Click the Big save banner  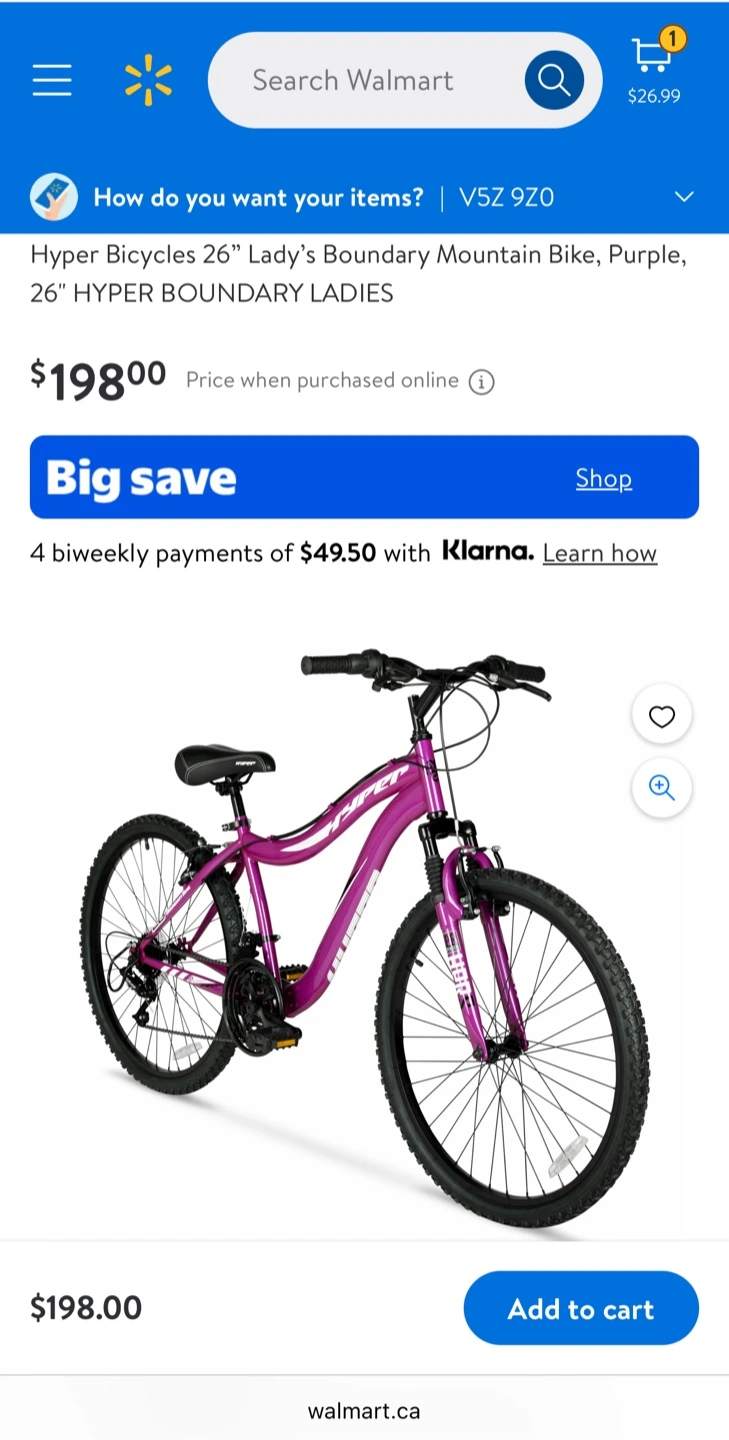point(364,477)
